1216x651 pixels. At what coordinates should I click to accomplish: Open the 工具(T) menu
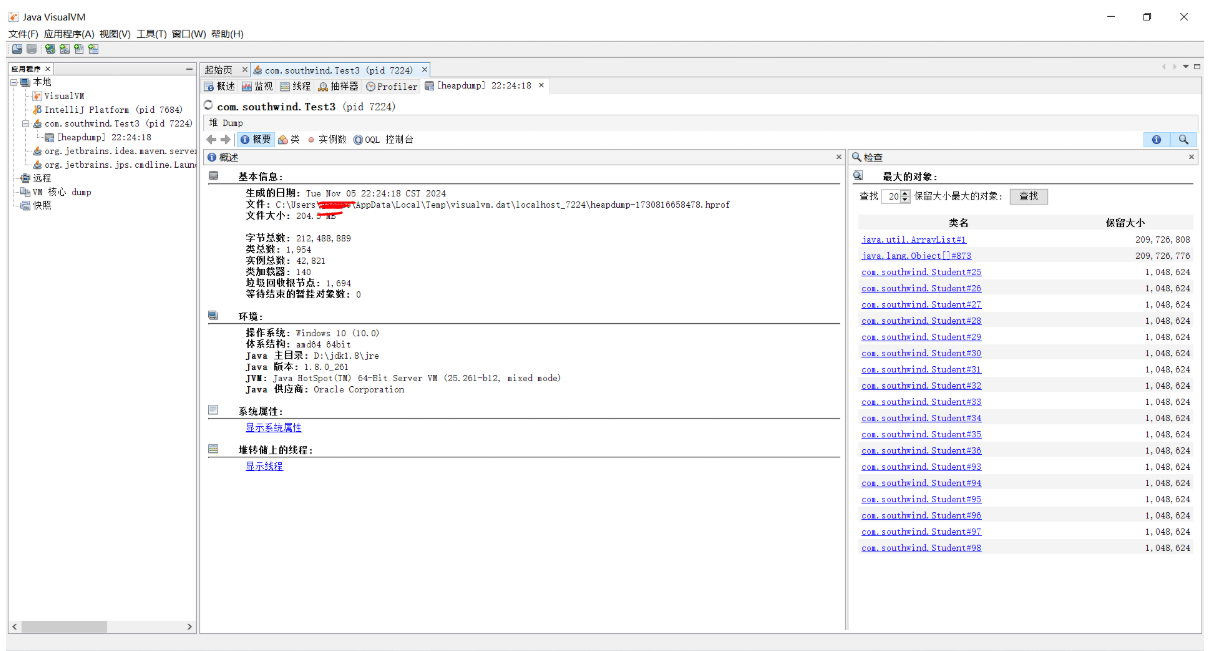click(151, 34)
